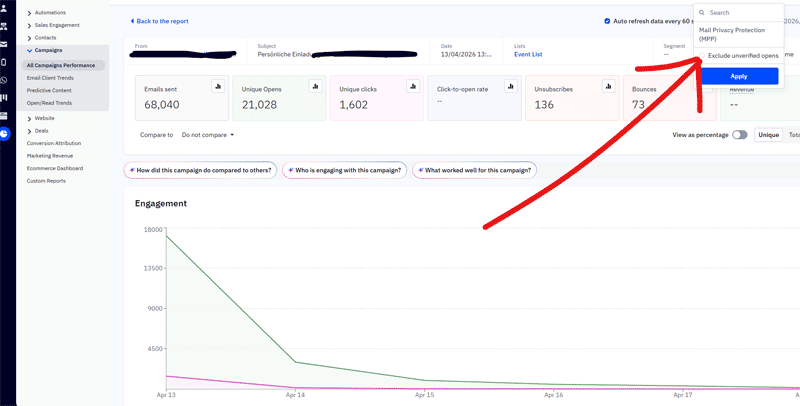
Task: Open Email Client Trends report
Action: (50, 78)
